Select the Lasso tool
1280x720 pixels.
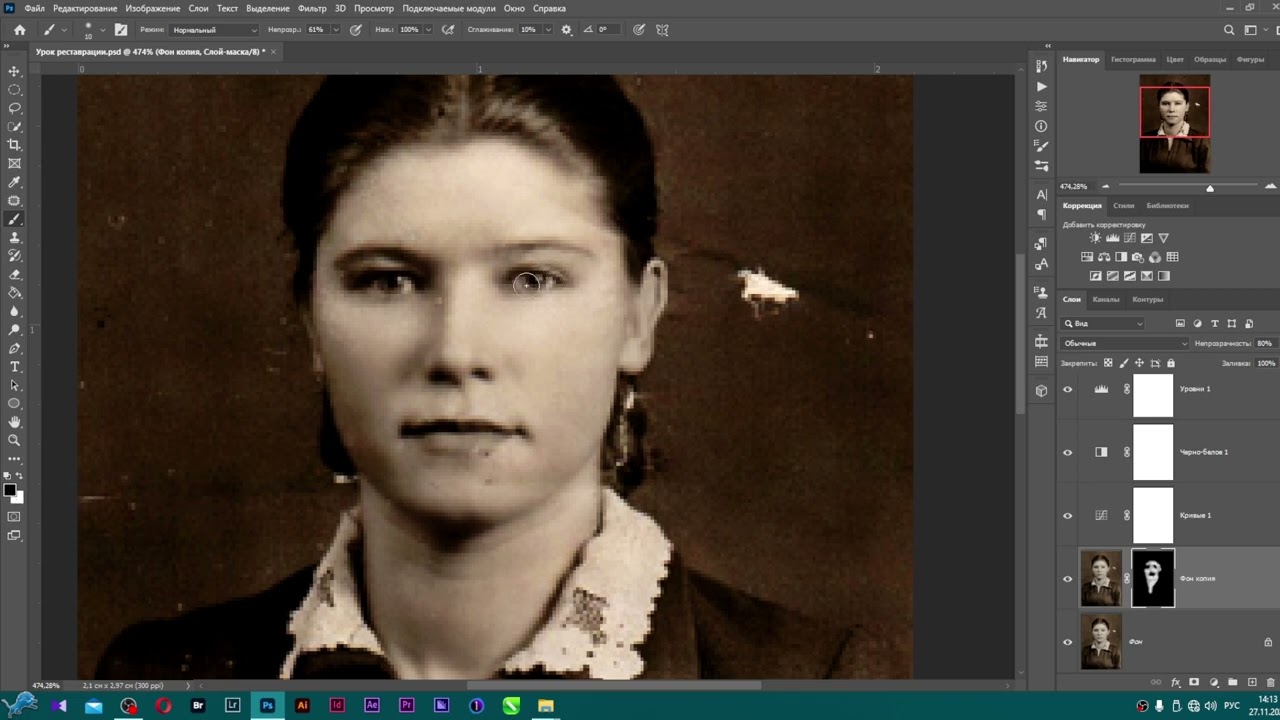14,108
